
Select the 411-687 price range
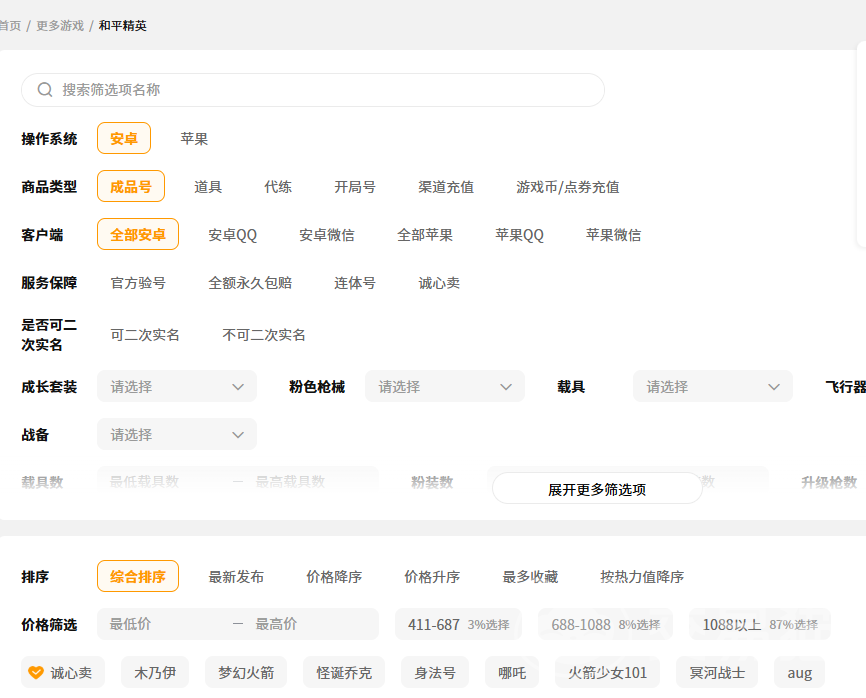click(458, 625)
